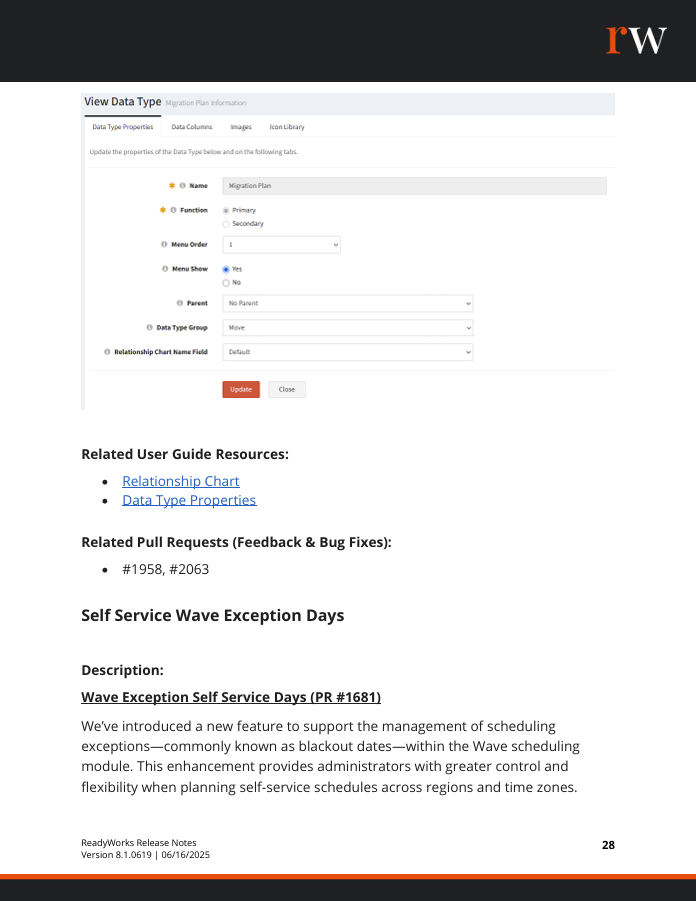
Task: Click the info icon beside Function
Action: (173, 210)
